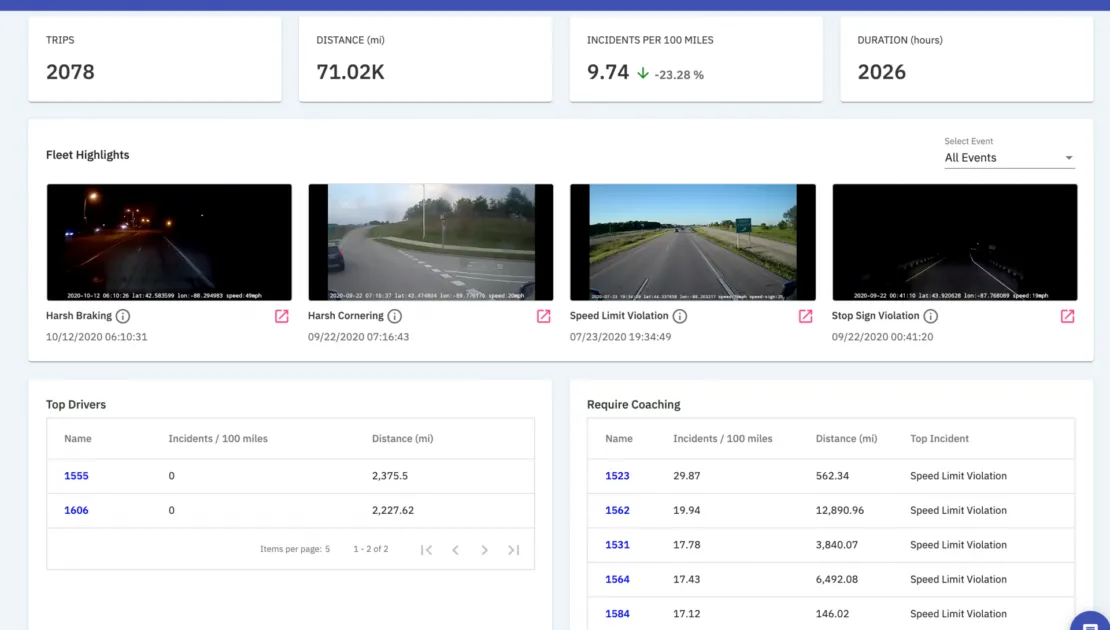Screen dimensions: 1110x630
Task: Click the Harsh Cornering info icon
Action: click(x=394, y=315)
